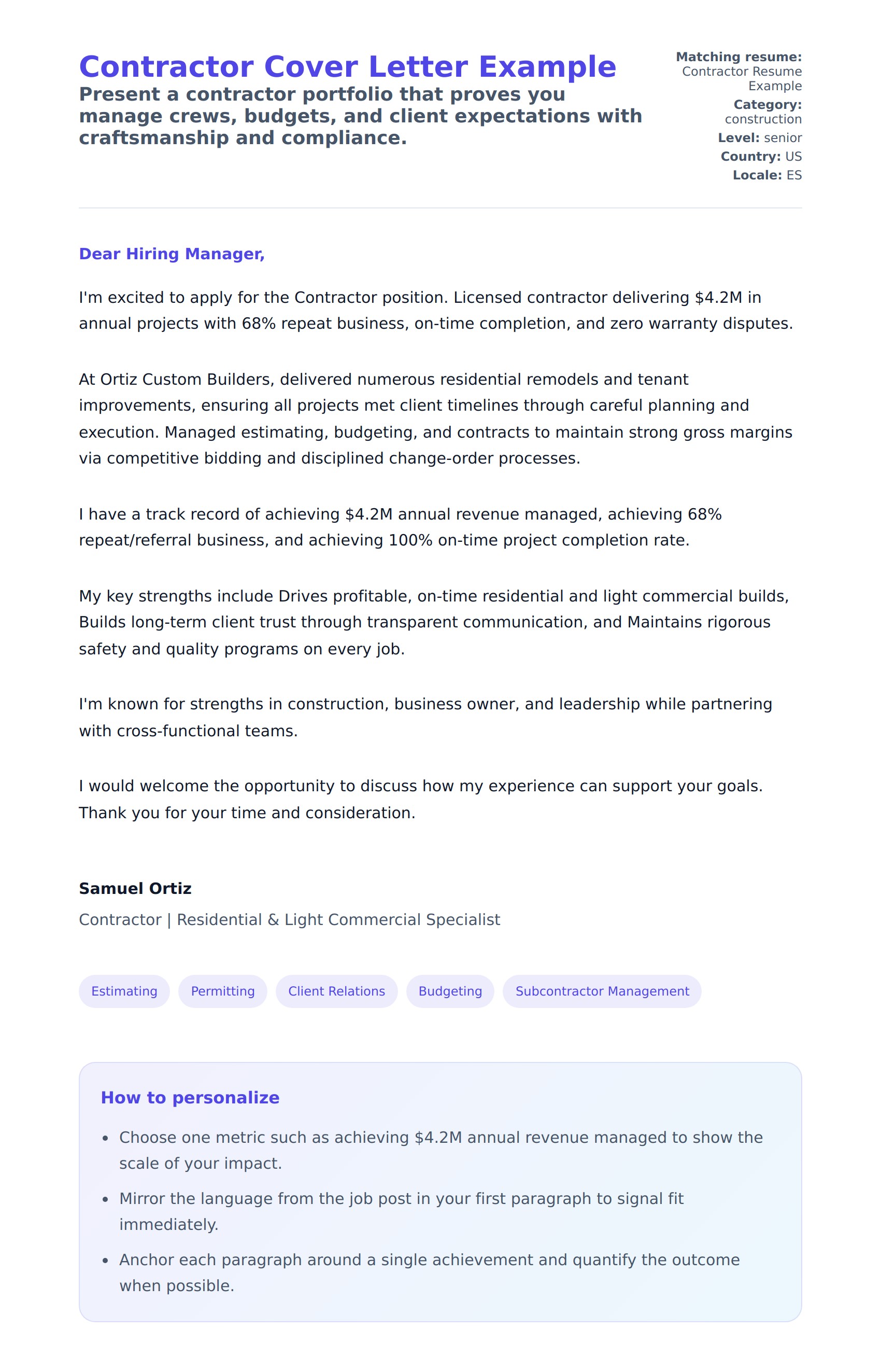Viewport: 881px width, 1372px height.
Task: Select the Permitting skill tag
Action: (x=222, y=991)
